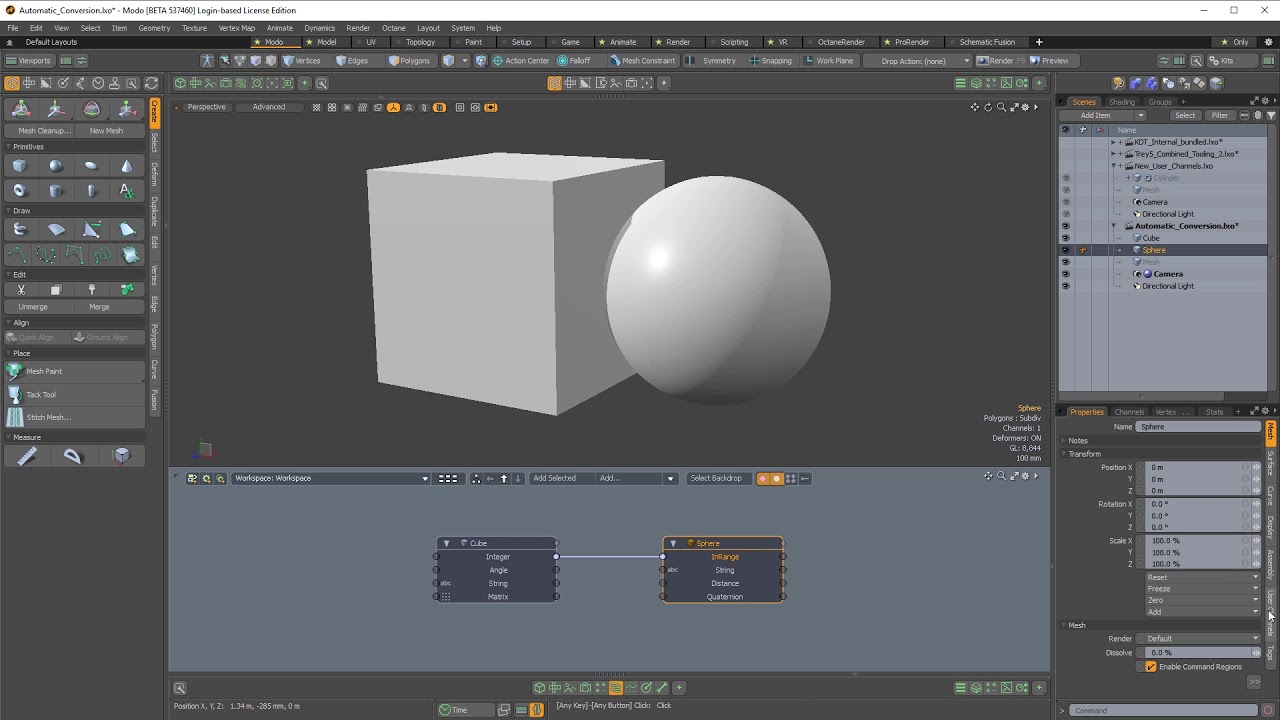Click the item list Filter button

1220,115
